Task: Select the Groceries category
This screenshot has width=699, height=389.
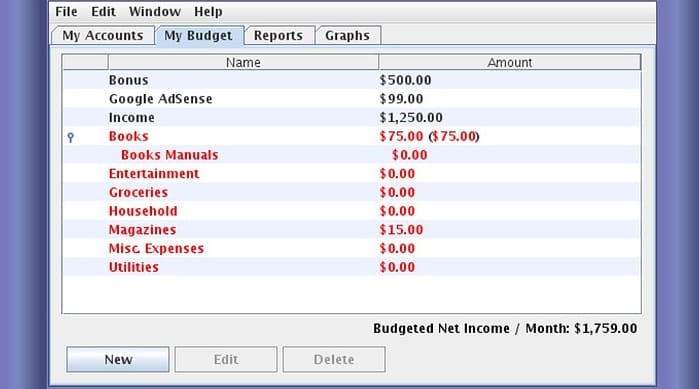Action: 138,192
